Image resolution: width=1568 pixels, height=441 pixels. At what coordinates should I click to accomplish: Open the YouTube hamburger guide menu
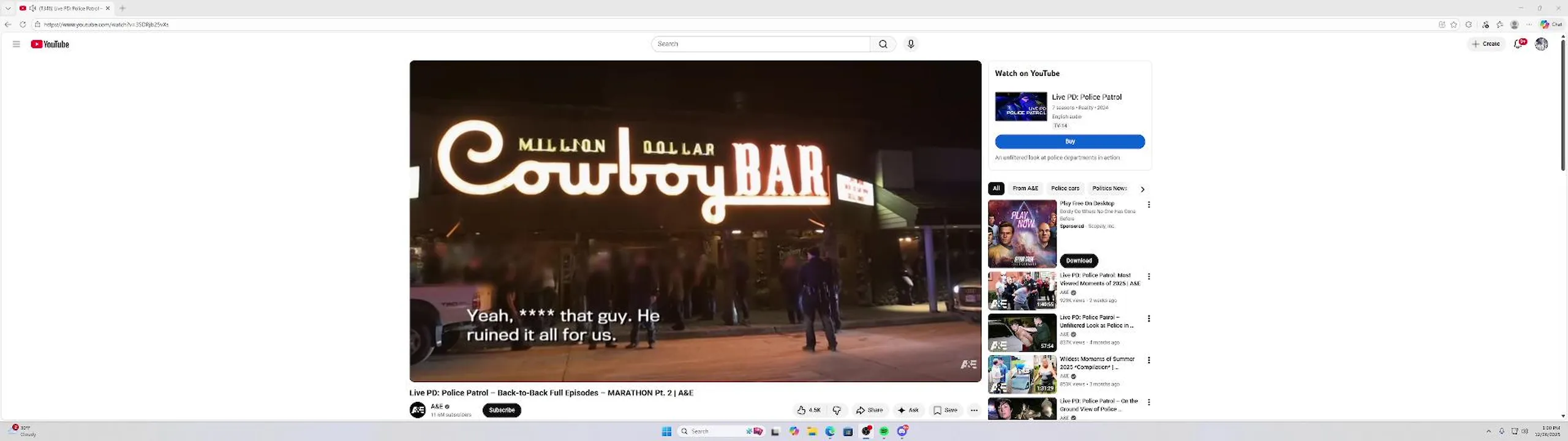click(17, 44)
